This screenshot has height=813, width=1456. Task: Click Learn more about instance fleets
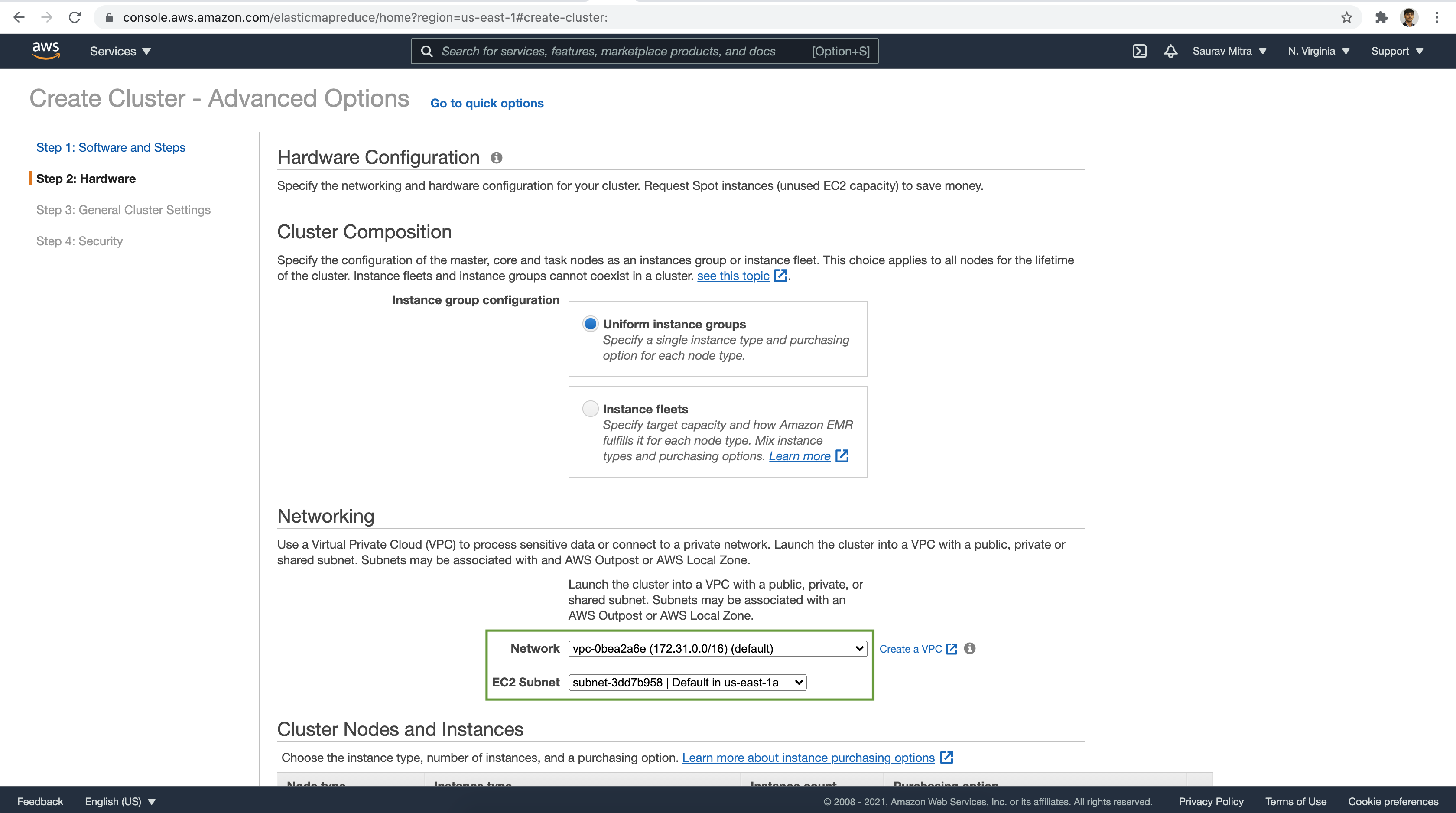click(x=799, y=455)
